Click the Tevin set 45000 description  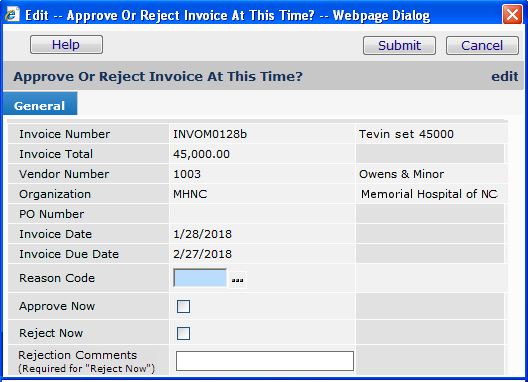coord(406,134)
